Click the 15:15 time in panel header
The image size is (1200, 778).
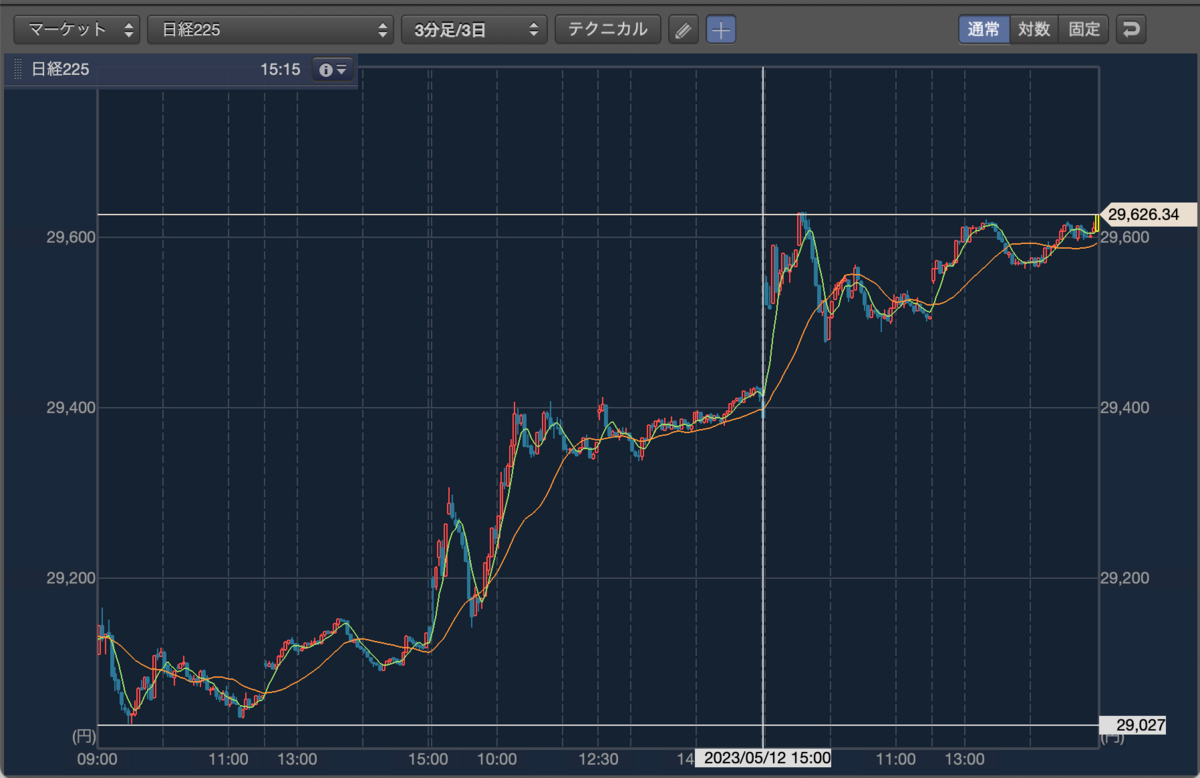(x=280, y=70)
